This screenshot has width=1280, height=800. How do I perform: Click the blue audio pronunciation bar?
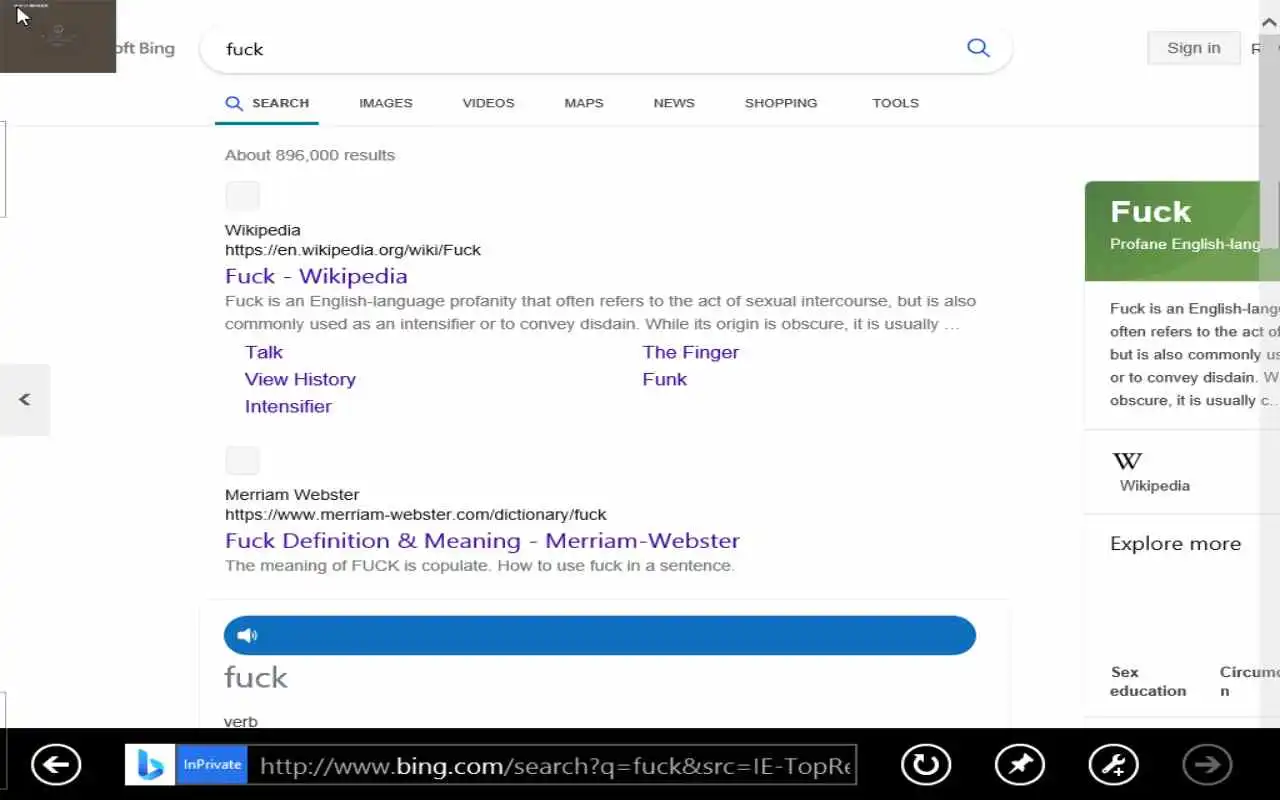(x=600, y=635)
